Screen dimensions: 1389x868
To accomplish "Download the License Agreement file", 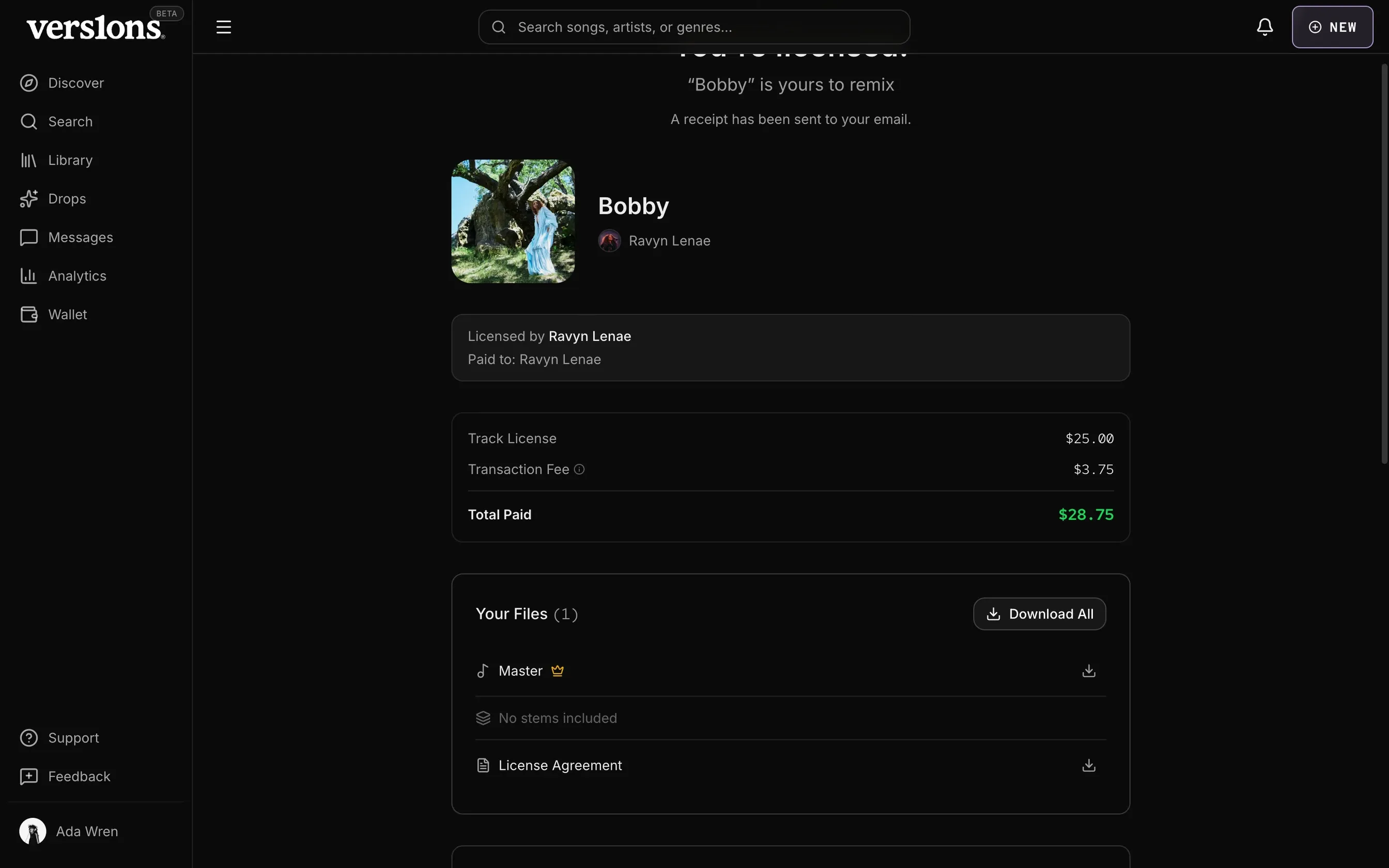I will point(1088,765).
